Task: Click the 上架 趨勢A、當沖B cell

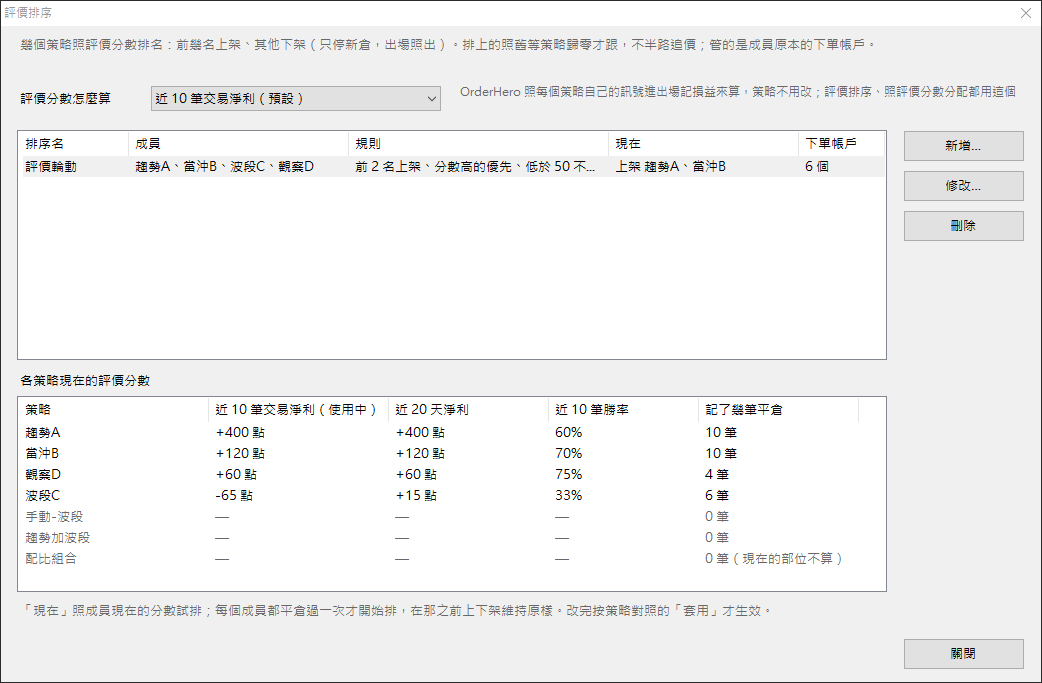Action: [x=671, y=167]
